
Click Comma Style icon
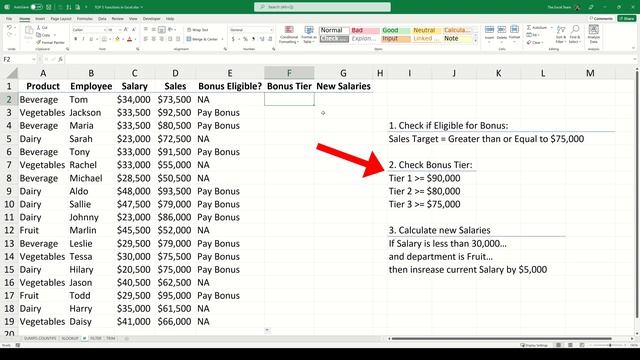point(253,39)
